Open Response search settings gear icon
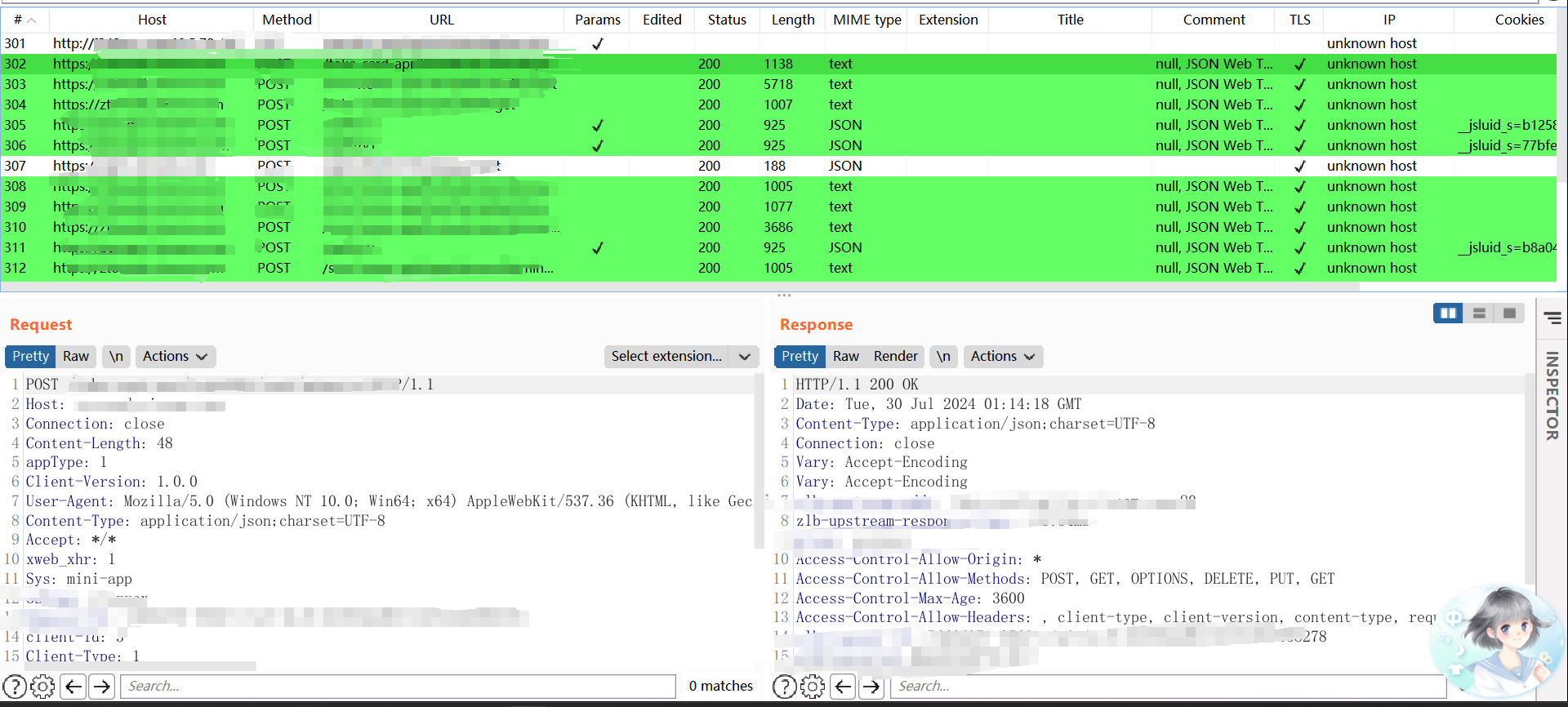The height and width of the screenshot is (707, 1568). [x=813, y=687]
